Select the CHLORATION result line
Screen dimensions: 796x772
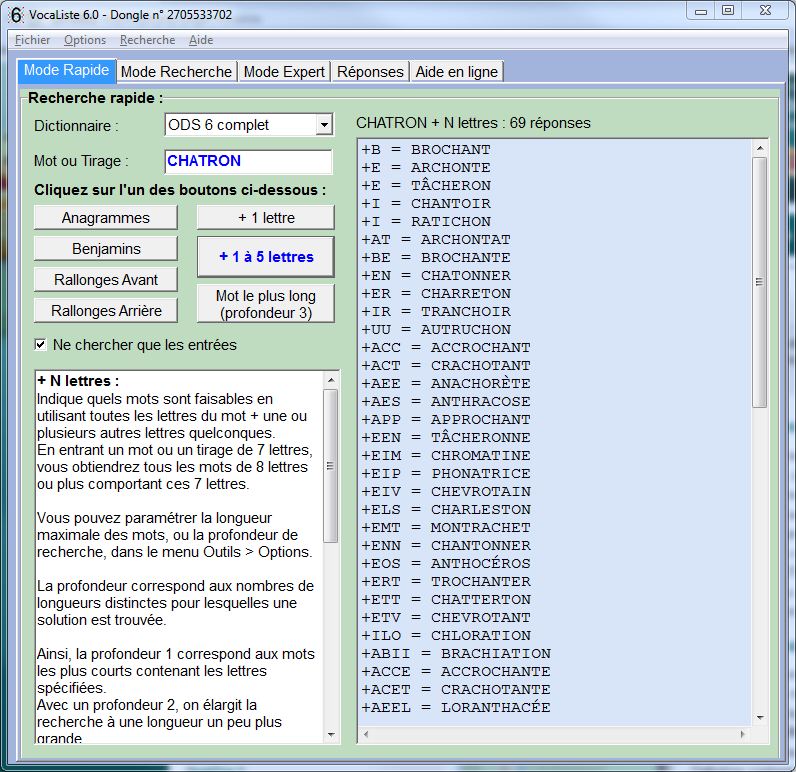446,636
